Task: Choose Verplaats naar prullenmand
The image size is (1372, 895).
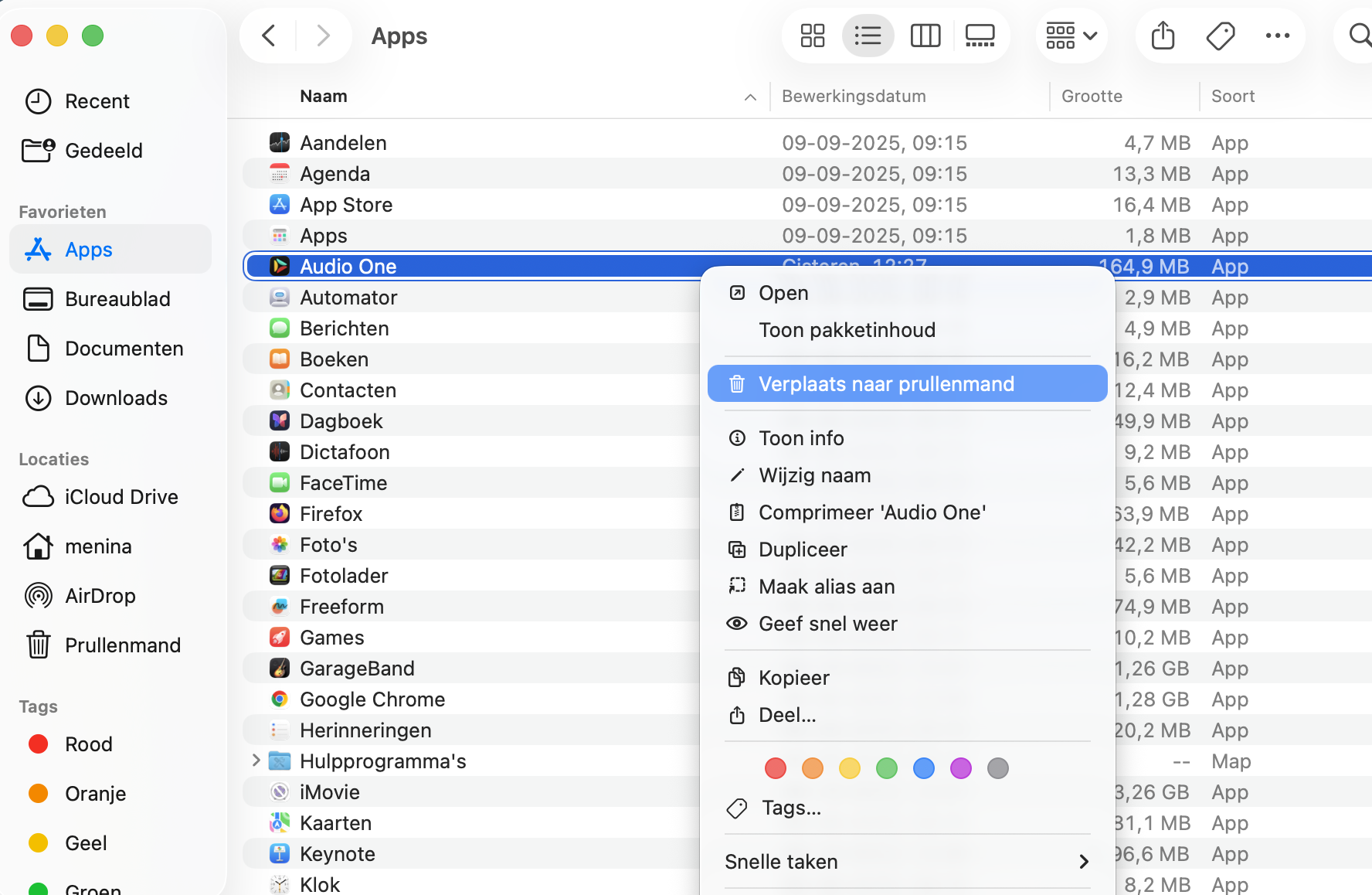Action: pos(887,383)
